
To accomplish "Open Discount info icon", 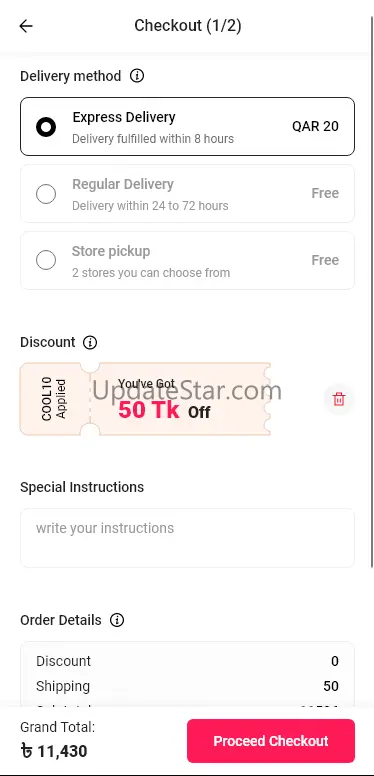I will [x=90, y=342].
